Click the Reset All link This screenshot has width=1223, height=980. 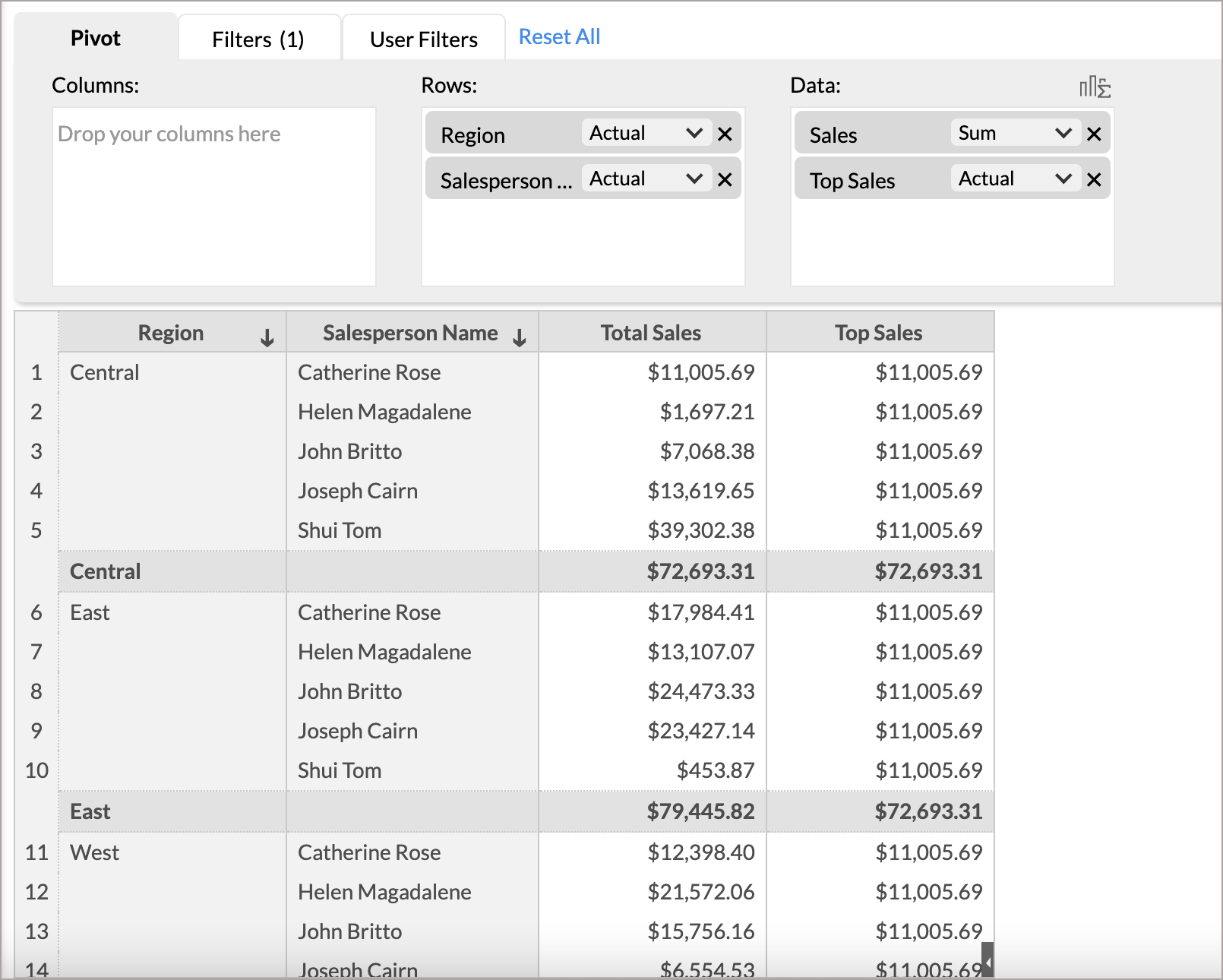(x=559, y=36)
